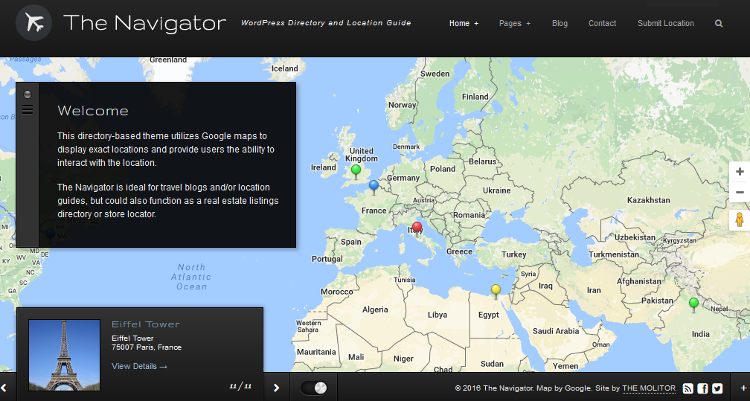Open the Blog menu item
Viewport: 750px width, 401px height.
[560, 23]
